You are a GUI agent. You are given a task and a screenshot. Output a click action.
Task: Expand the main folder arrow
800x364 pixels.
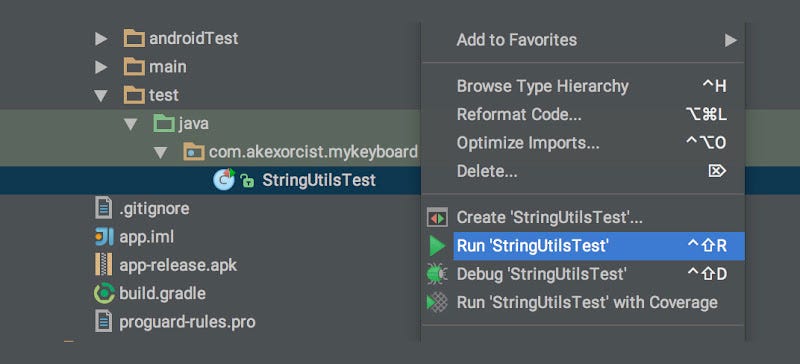point(101,67)
